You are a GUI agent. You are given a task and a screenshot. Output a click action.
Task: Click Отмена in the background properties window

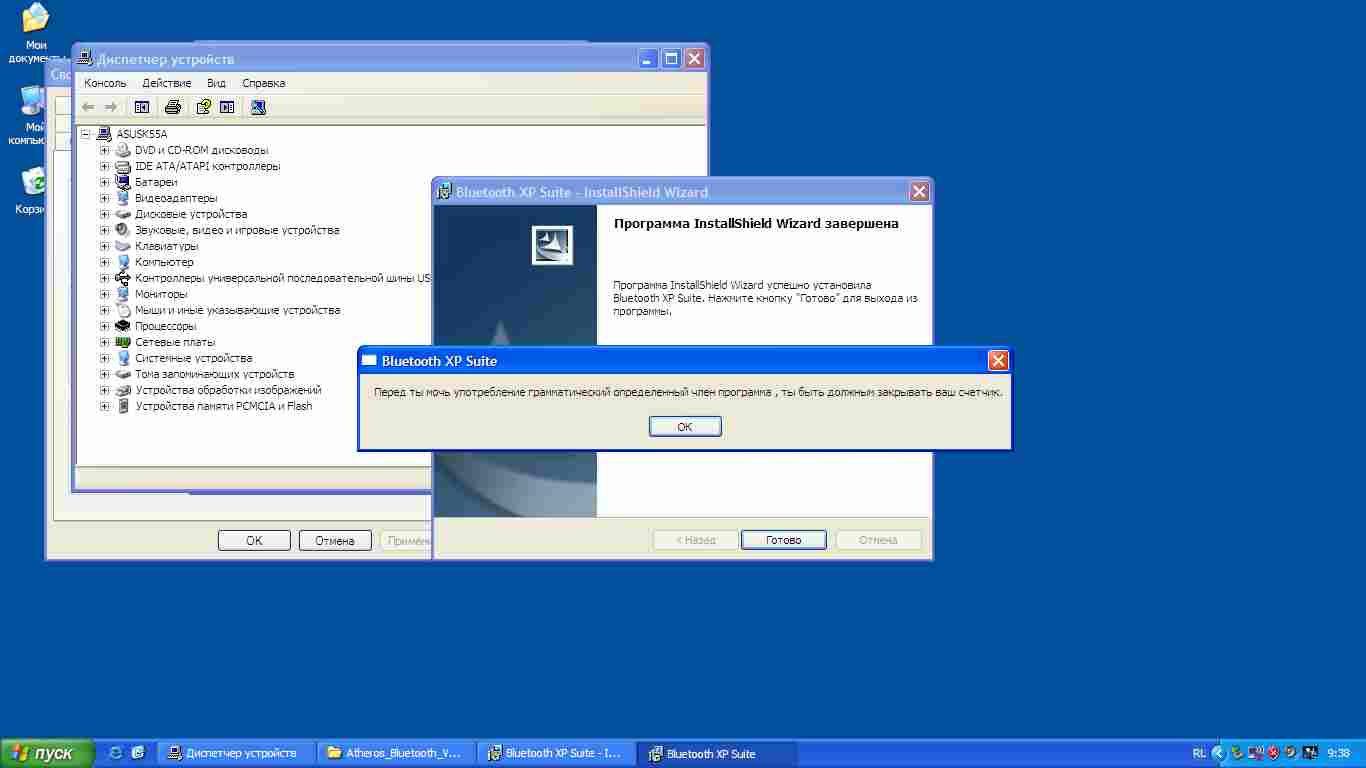pos(335,540)
